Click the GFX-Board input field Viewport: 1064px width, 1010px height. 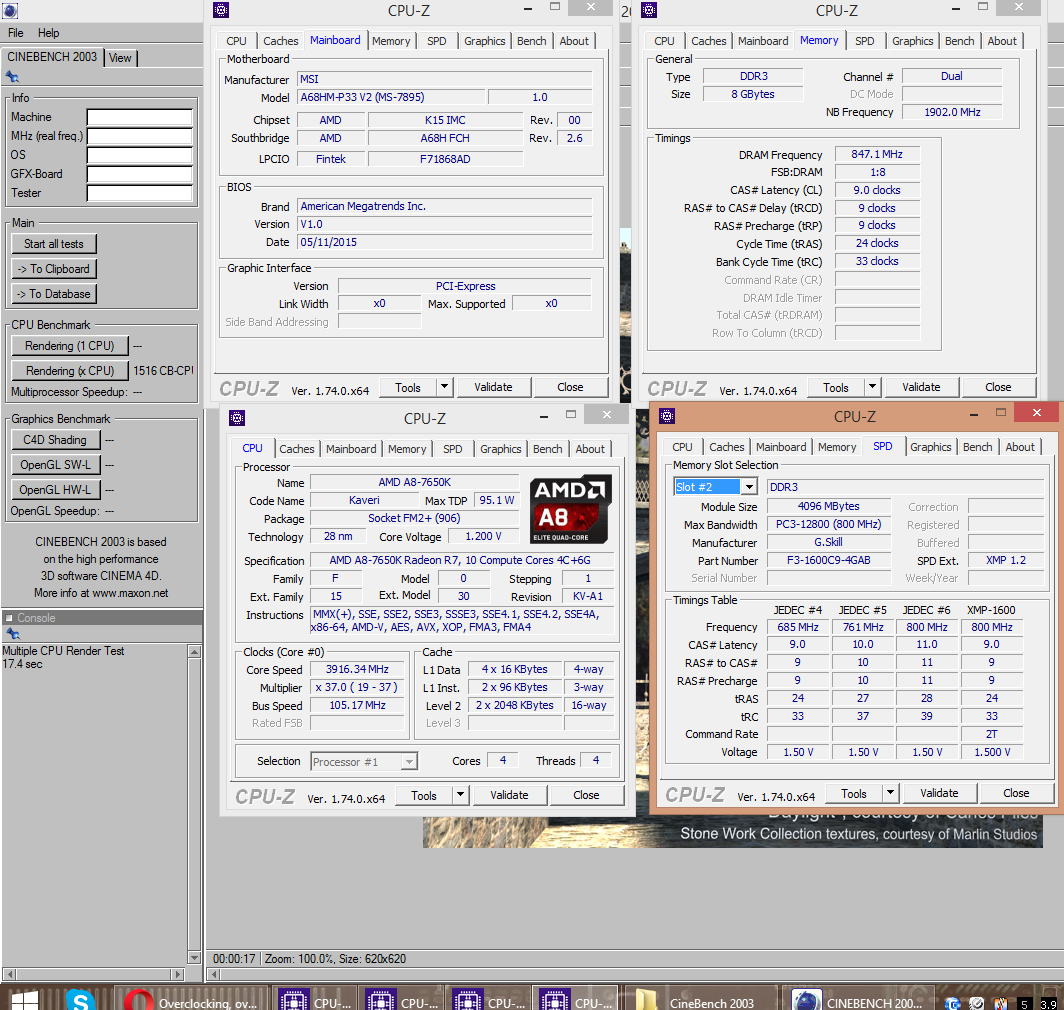point(140,174)
